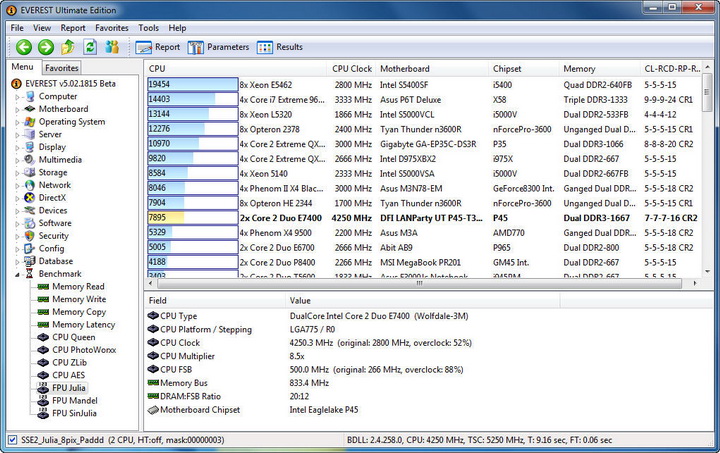The image size is (720, 453).
Task: Click the CPU Queen chip icon
Action: (x=43, y=337)
